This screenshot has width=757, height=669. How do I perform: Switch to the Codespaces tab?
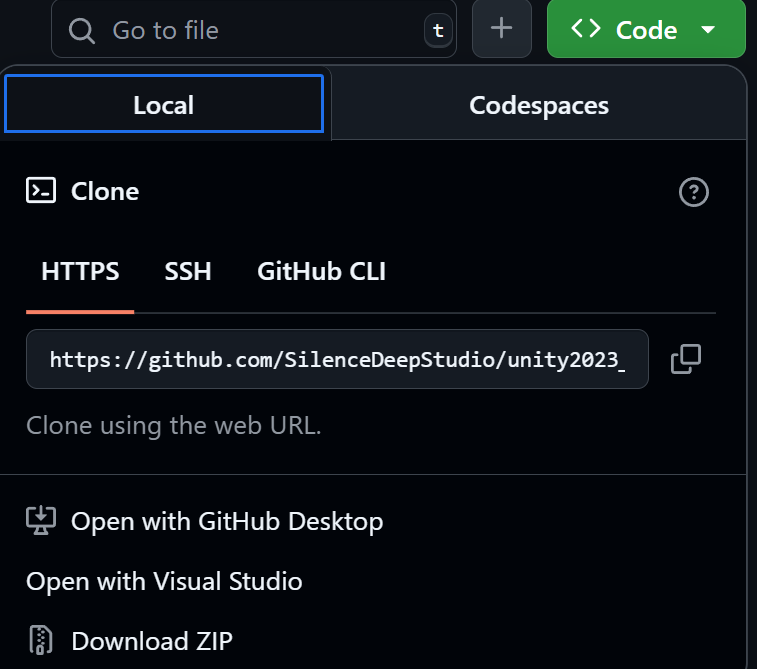539,105
